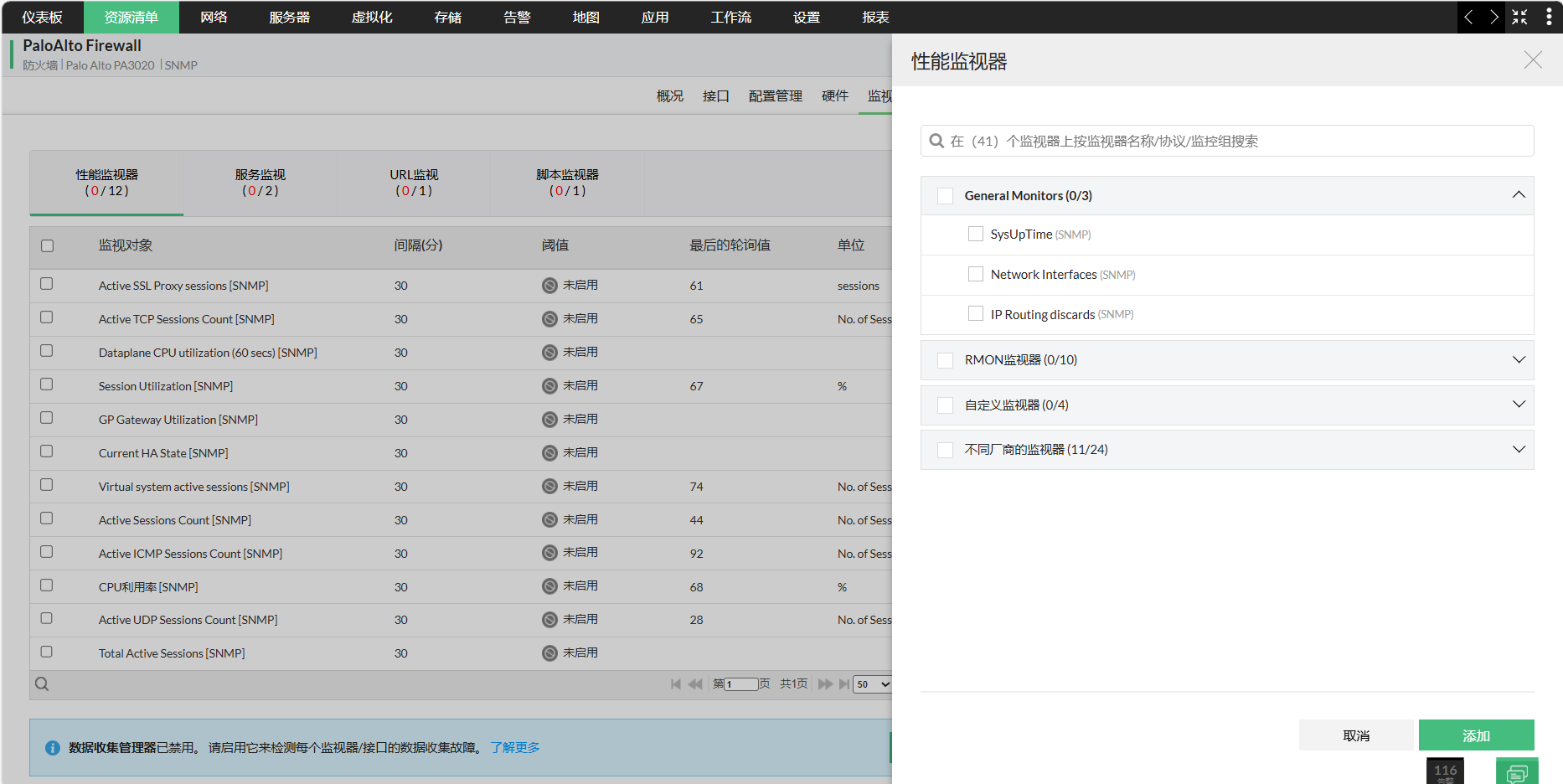The width and height of the screenshot is (1563, 784).
Task: Open the 了解更多 link
Action: [515, 747]
